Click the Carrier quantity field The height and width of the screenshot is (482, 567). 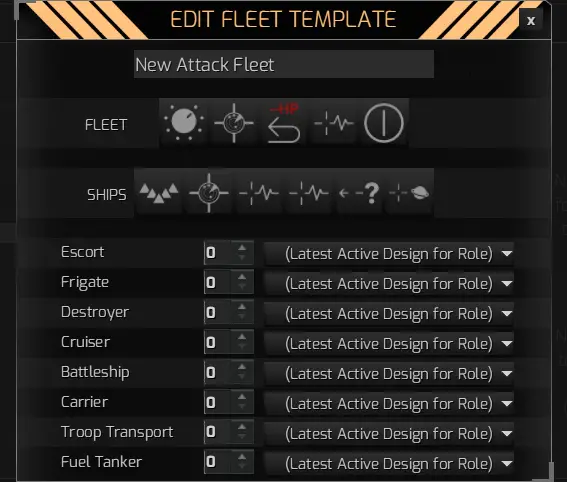(218, 402)
